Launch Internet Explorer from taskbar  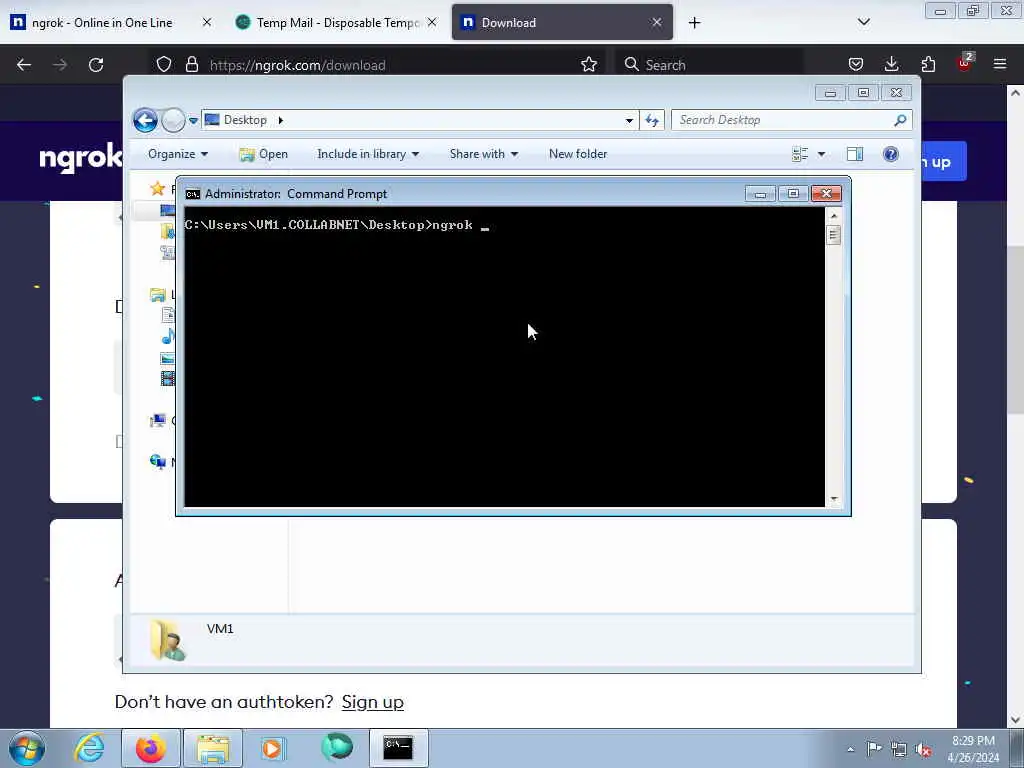tap(88, 748)
